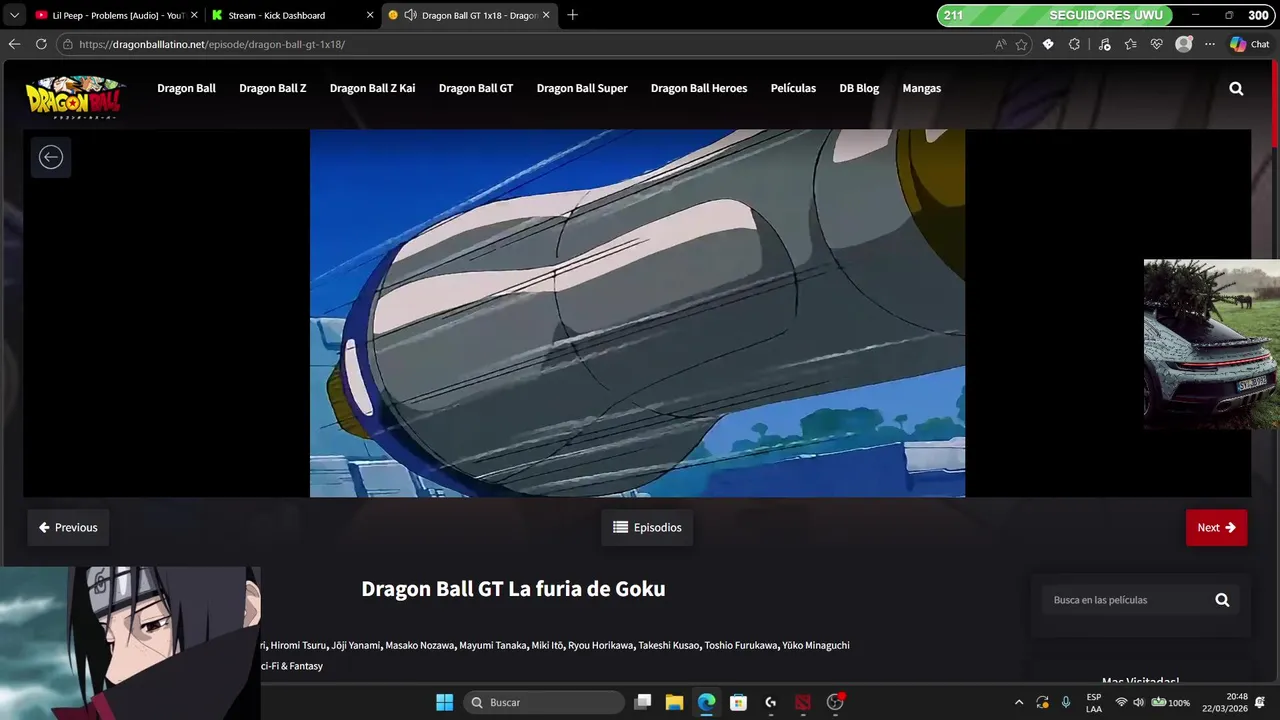Click the Porsche car ad thumbnail
The image size is (1280, 720).
click(1212, 345)
